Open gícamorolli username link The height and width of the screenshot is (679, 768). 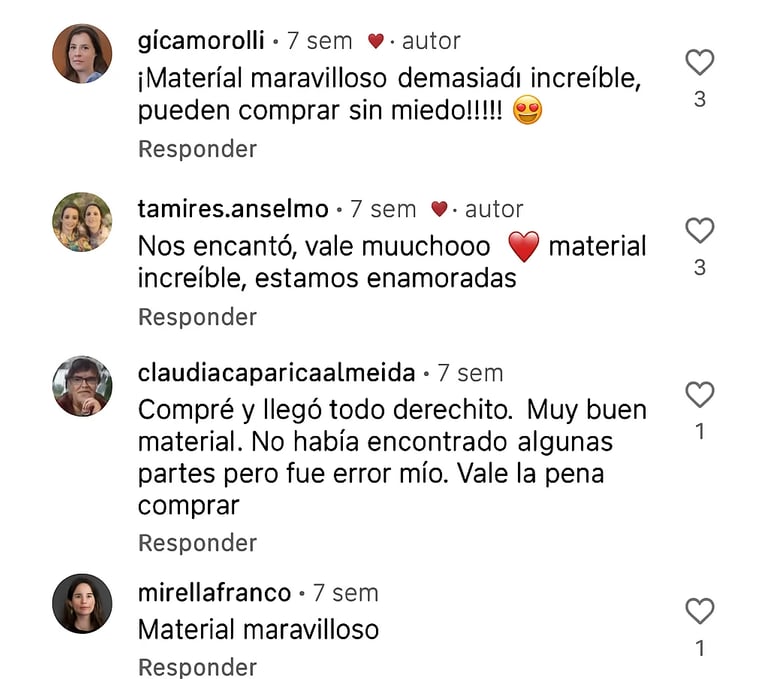[x=200, y=41]
